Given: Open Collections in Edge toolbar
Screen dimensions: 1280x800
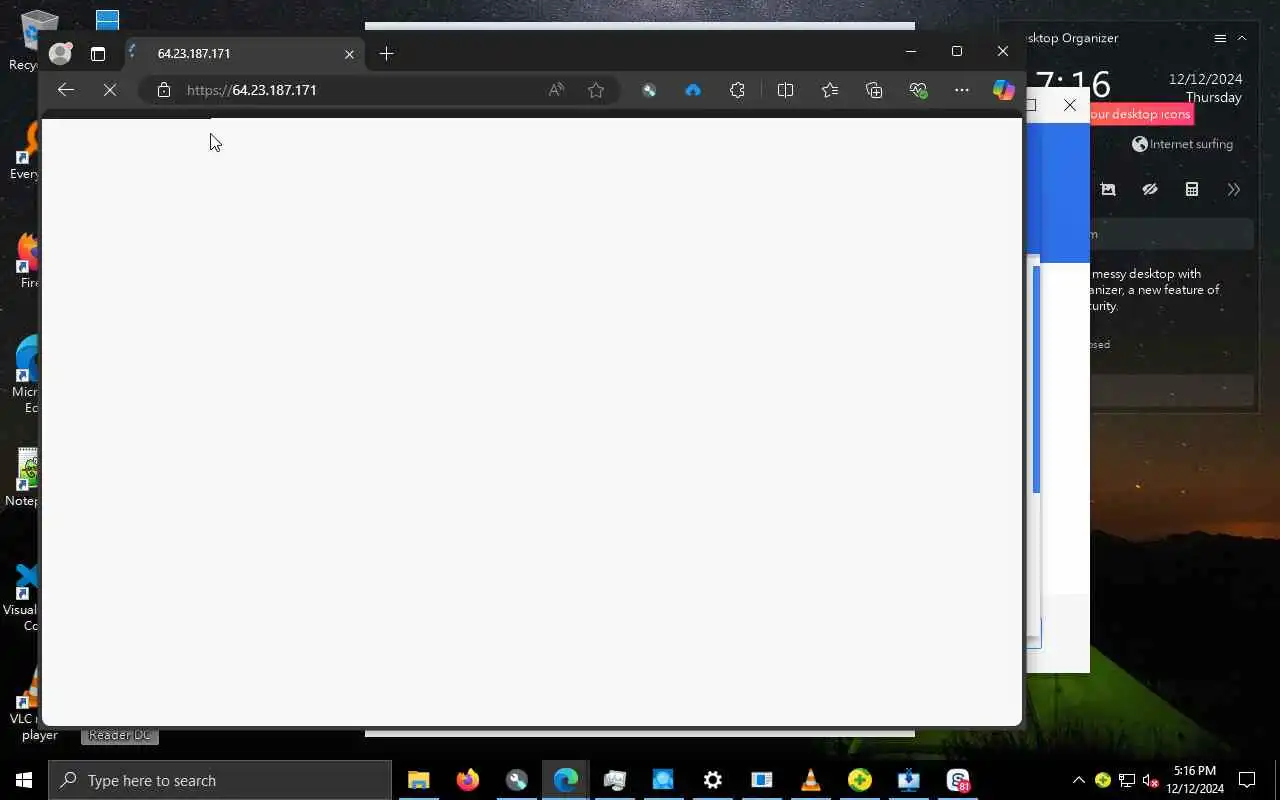Looking at the screenshot, I should (x=874, y=90).
